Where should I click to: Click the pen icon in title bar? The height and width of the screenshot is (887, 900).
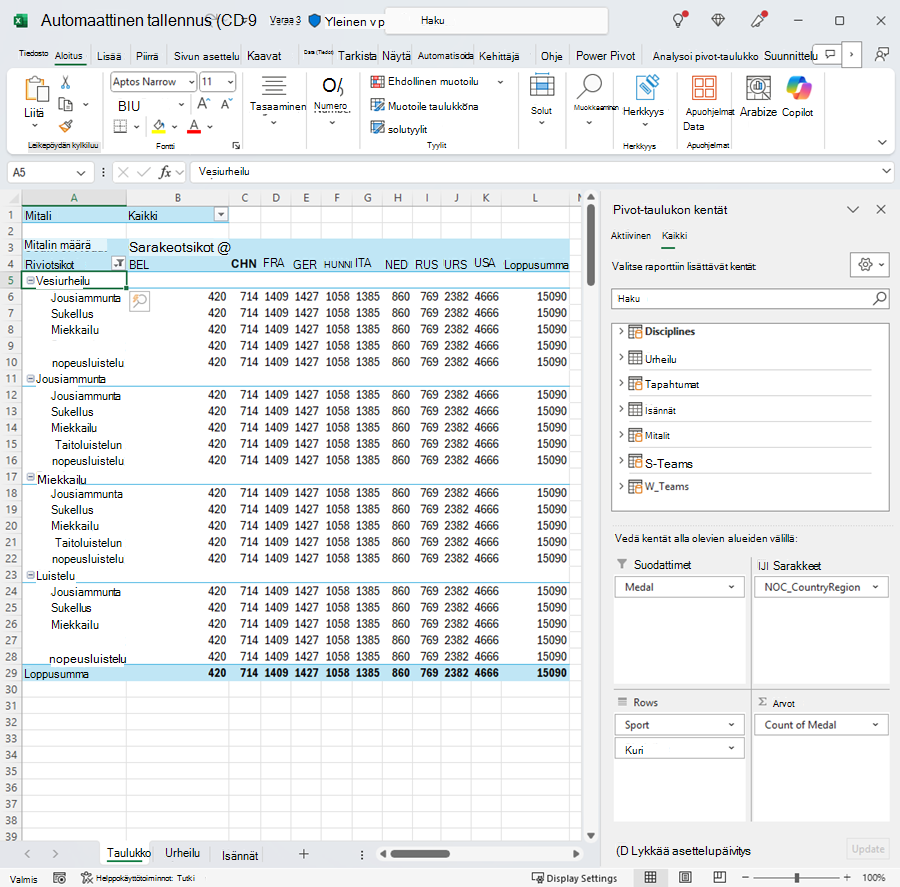click(759, 20)
